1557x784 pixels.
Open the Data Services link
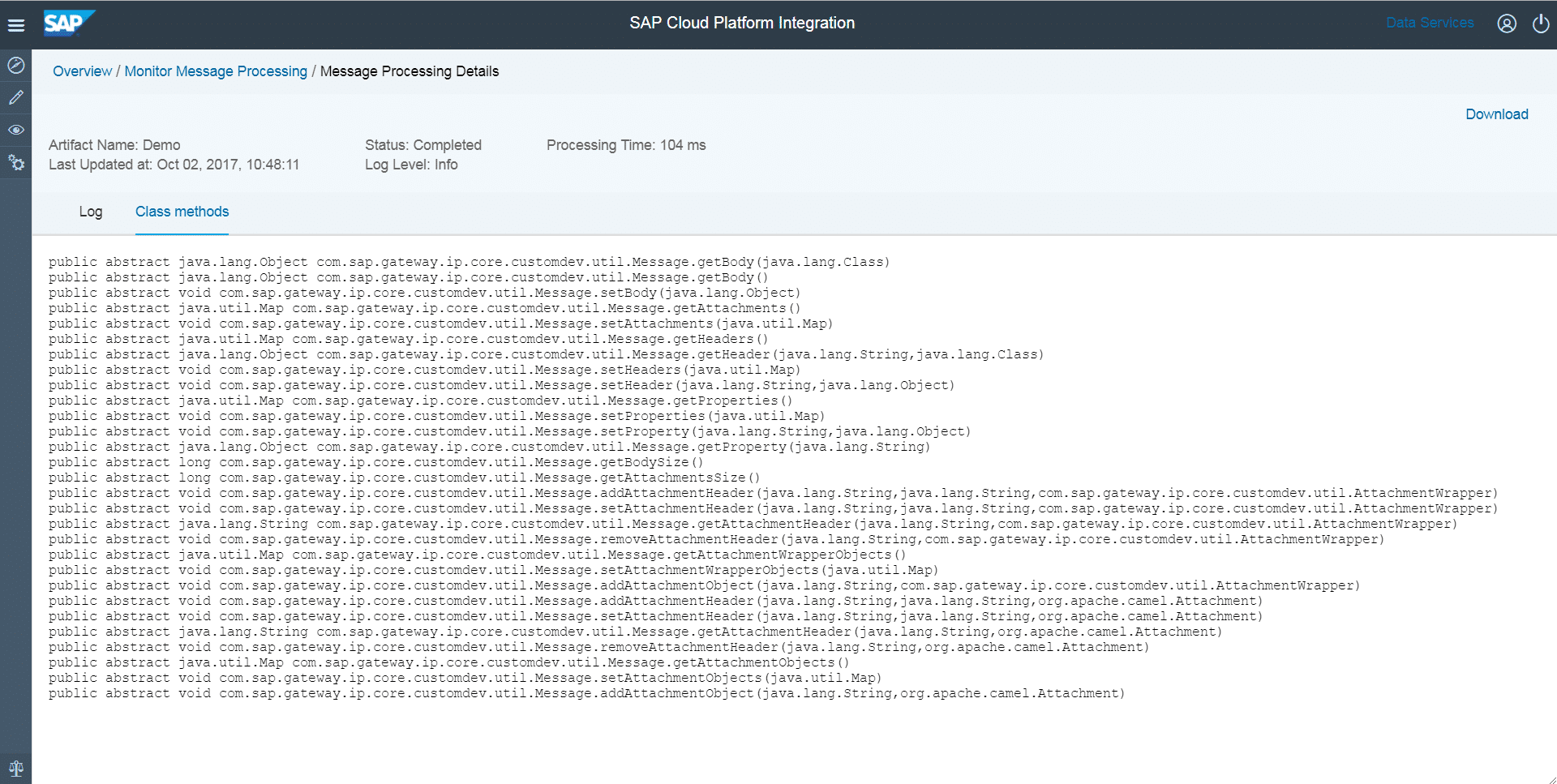pyautogui.click(x=1430, y=23)
